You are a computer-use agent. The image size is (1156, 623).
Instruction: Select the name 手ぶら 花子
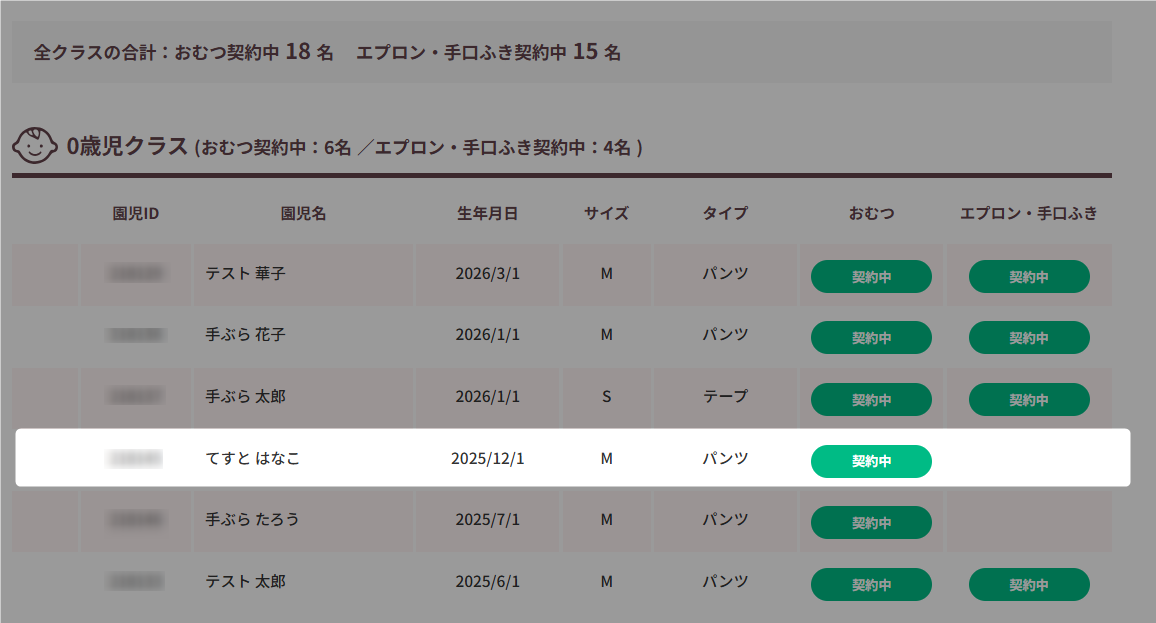click(246, 335)
